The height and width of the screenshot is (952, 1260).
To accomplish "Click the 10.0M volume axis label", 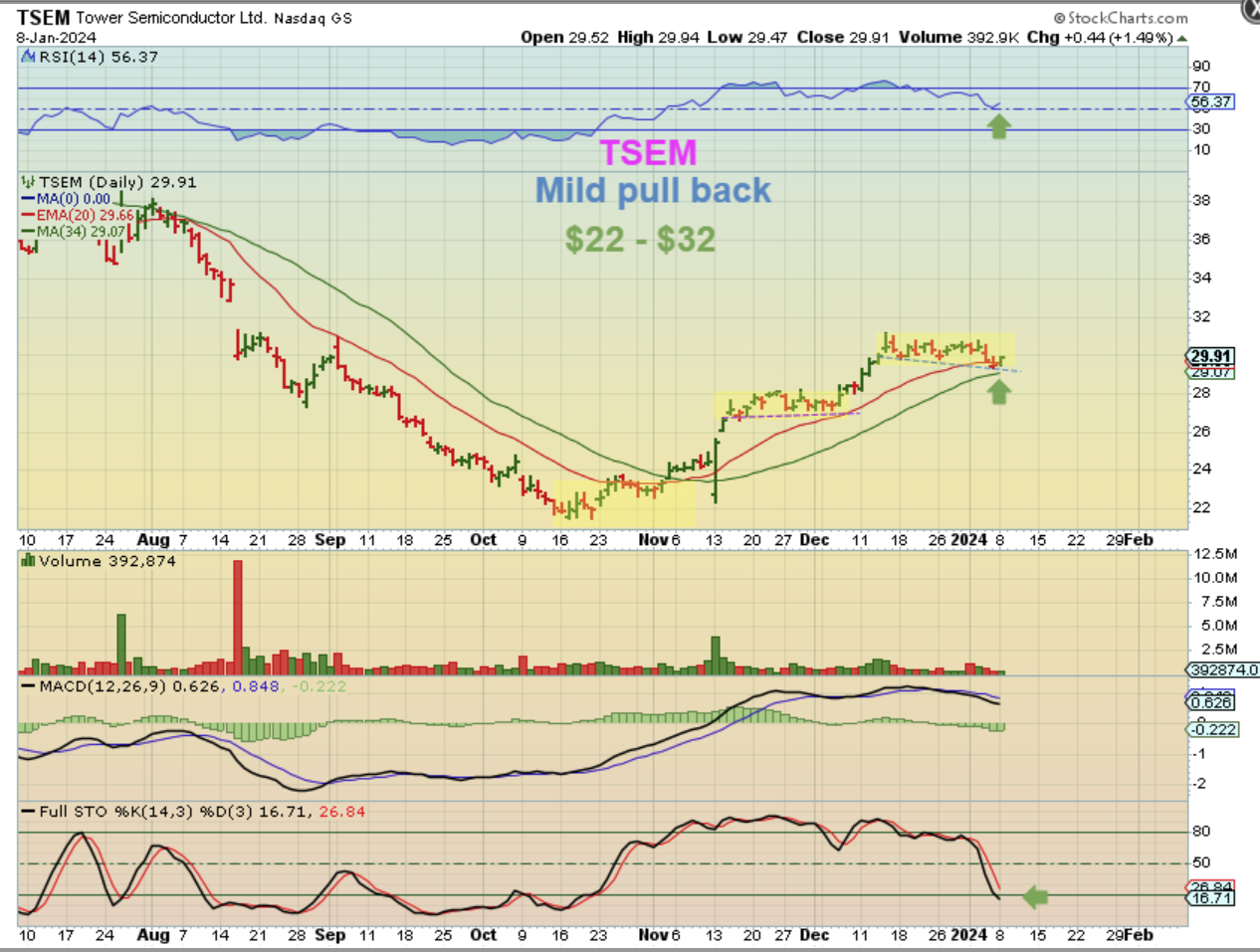I will tap(1215, 577).
